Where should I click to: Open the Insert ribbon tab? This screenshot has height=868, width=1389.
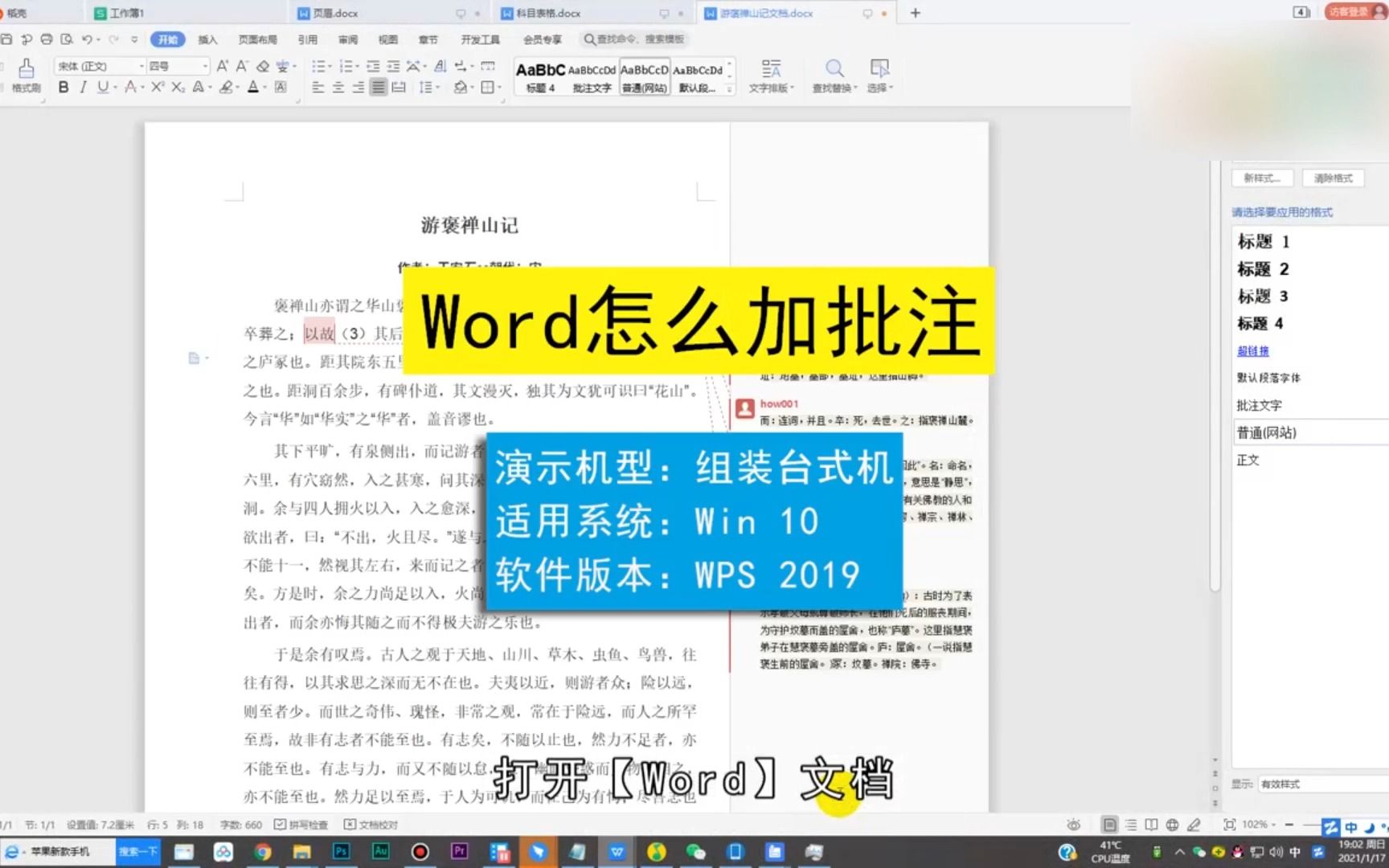[x=207, y=39]
